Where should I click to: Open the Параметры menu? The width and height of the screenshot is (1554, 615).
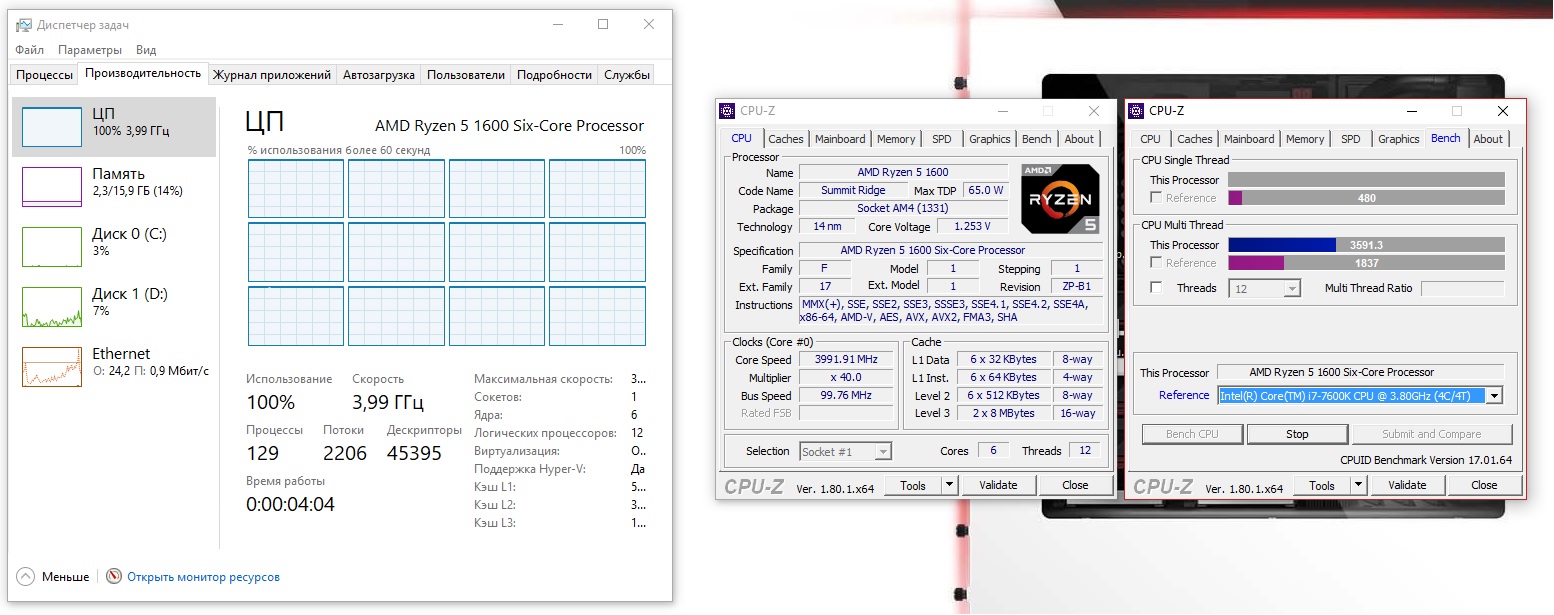[90, 50]
